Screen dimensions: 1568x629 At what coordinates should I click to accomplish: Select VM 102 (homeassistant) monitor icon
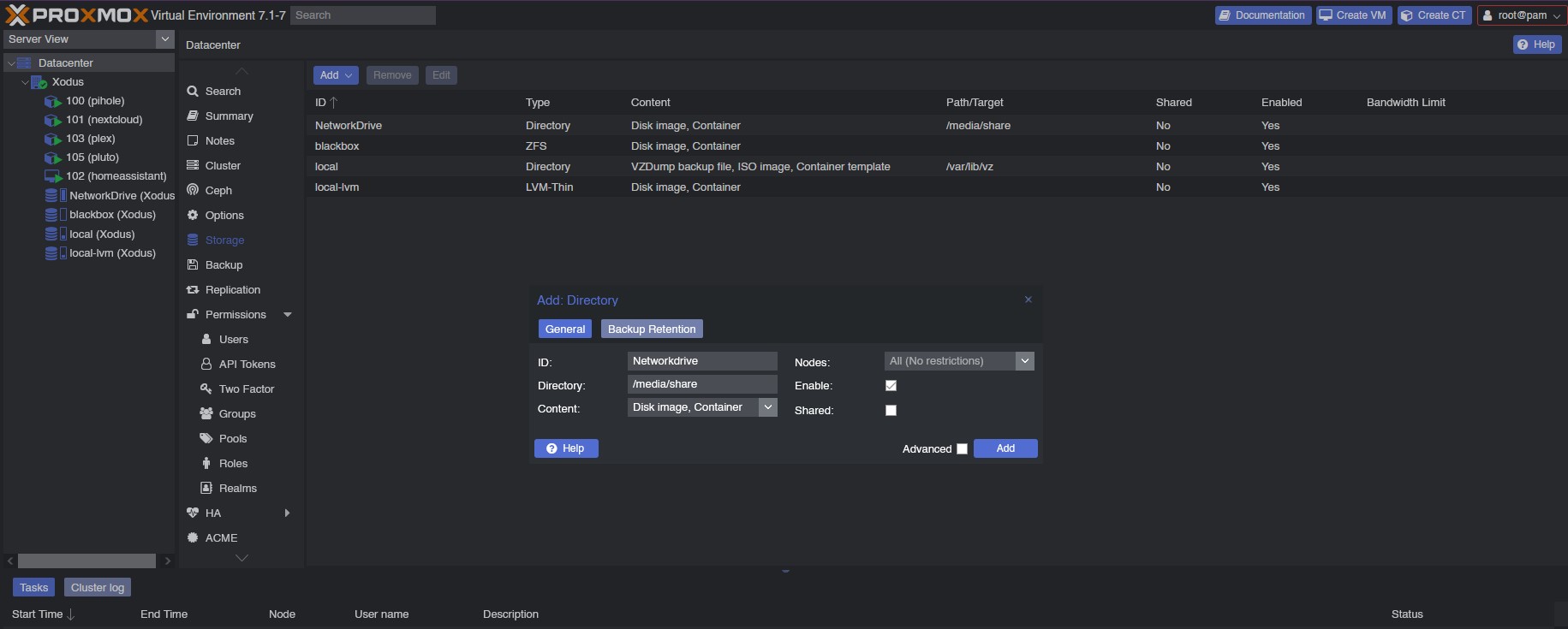pyautogui.click(x=52, y=176)
